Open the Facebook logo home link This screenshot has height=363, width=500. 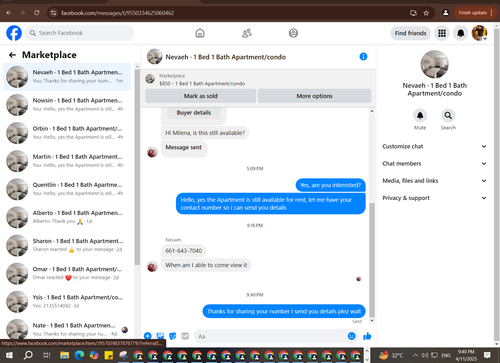click(14, 33)
